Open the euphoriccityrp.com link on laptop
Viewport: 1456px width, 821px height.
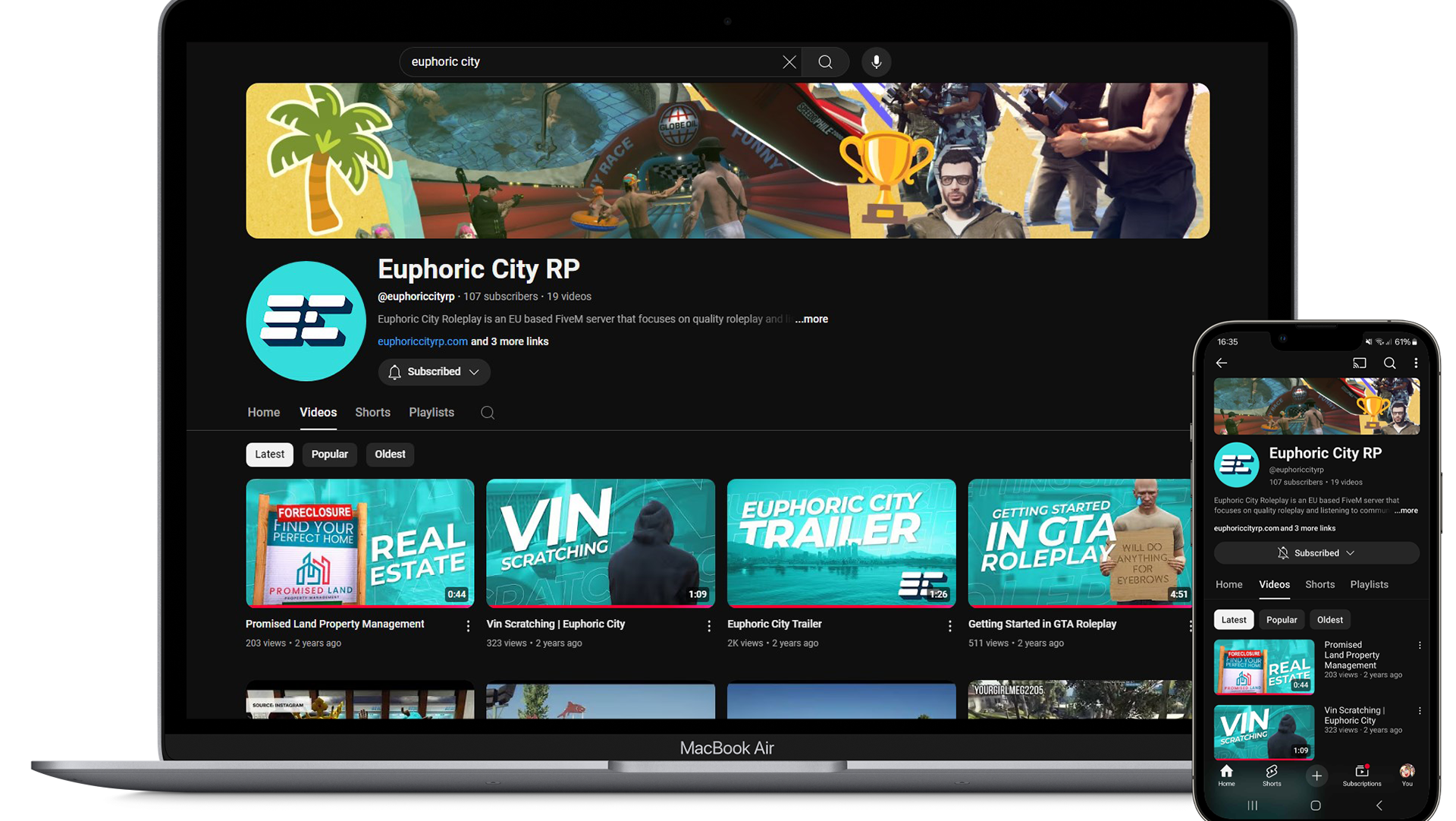click(422, 342)
